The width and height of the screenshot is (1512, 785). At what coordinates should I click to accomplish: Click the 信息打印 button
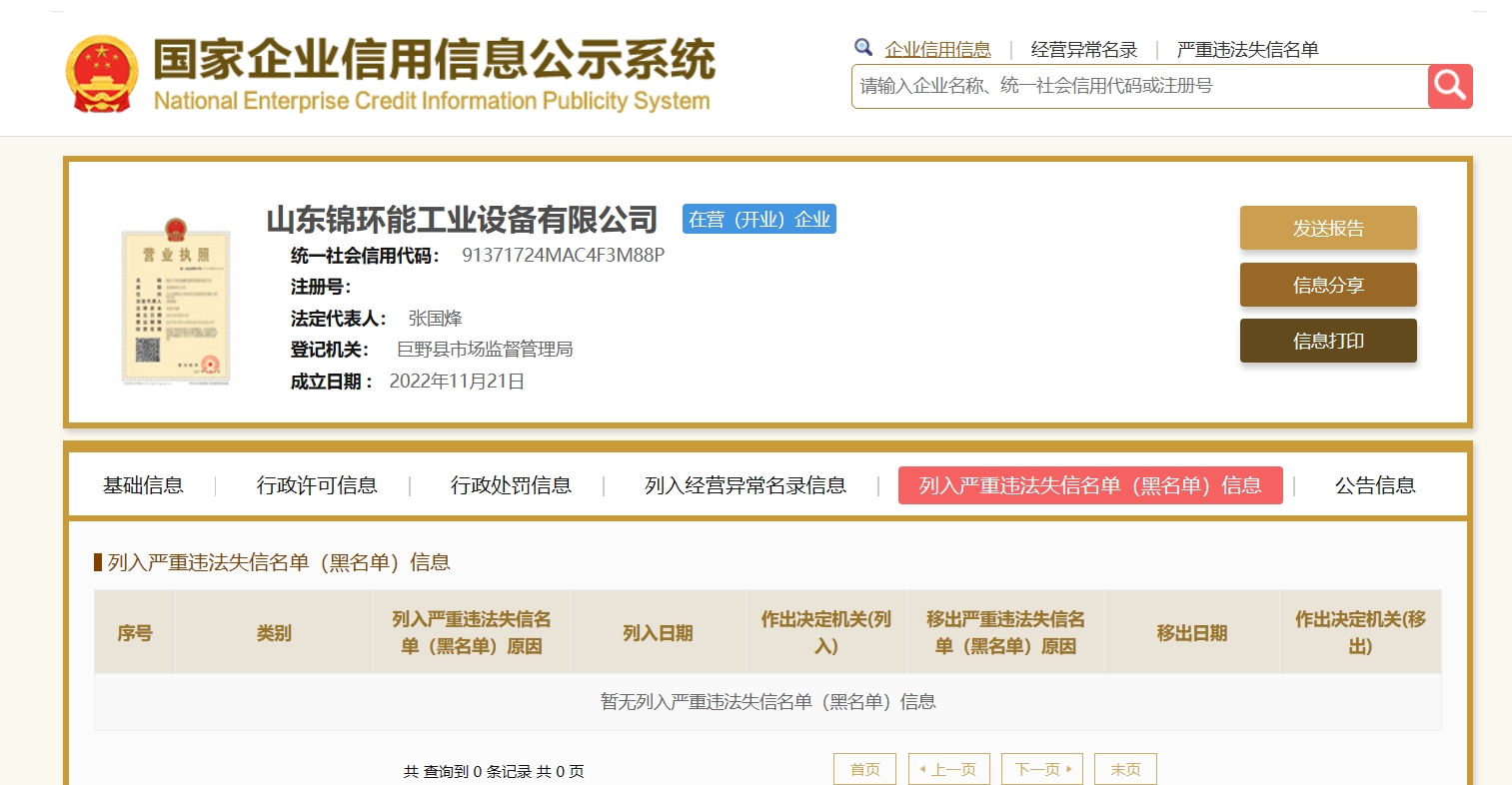[1328, 341]
